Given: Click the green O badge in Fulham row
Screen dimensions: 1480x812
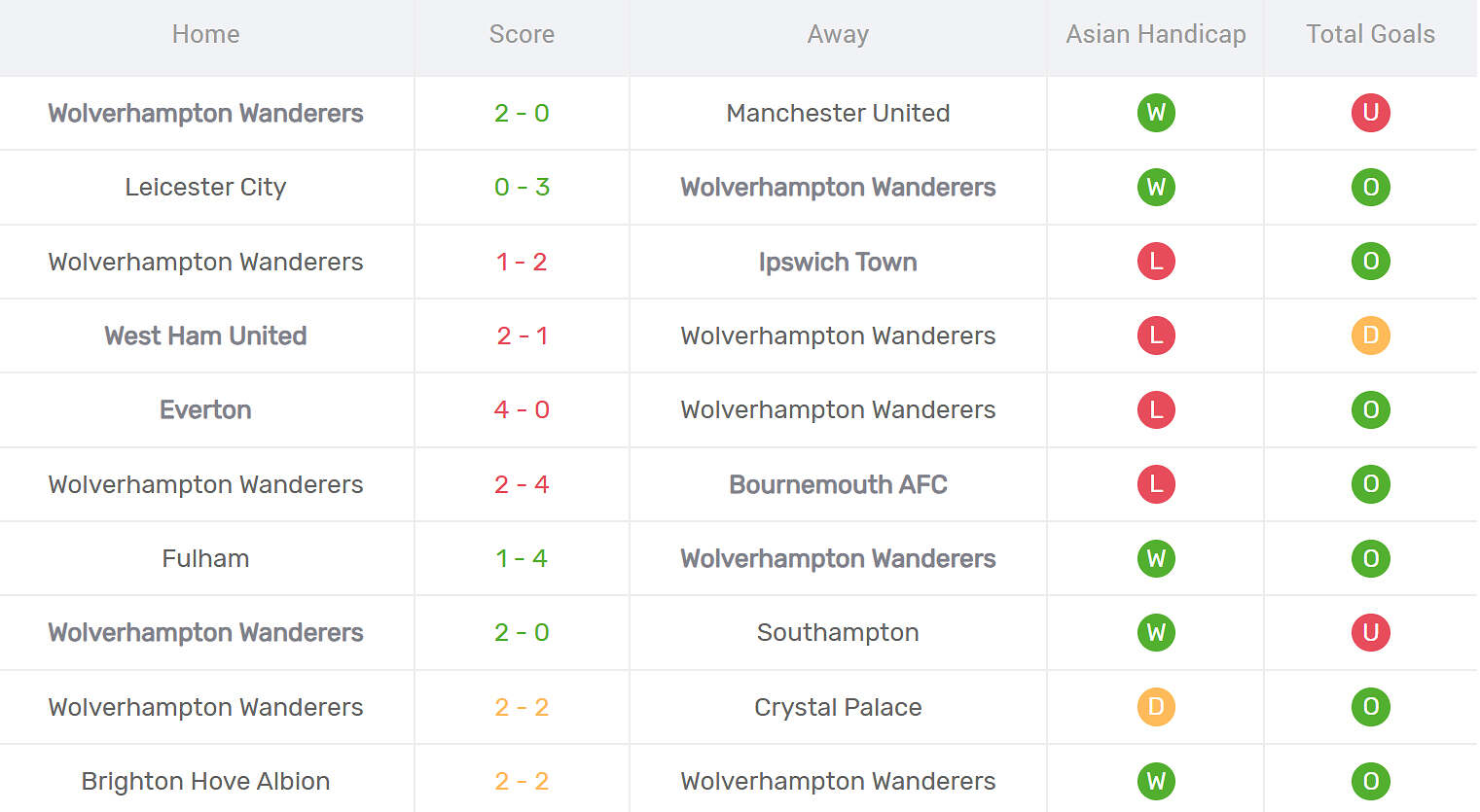Looking at the screenshot, I should click(1370, 558).
